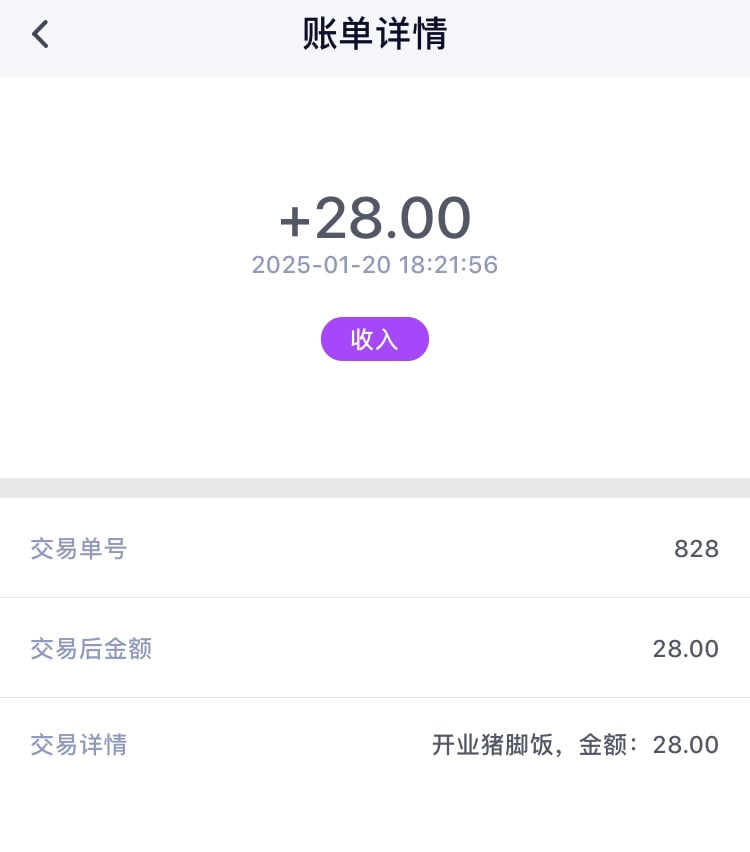
Task: Click the gray section divider bar
Action: pos(374,488)
